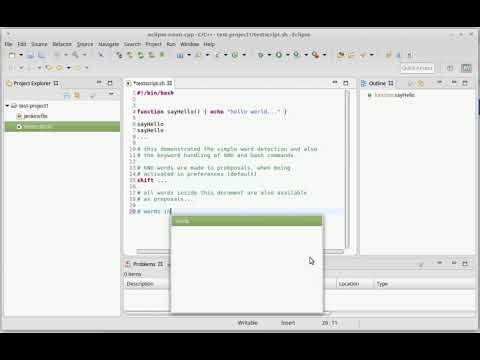480x360 pixels.
Task: Click the Debug bug icon in the toolbar
Action: [x=260, y=55]
